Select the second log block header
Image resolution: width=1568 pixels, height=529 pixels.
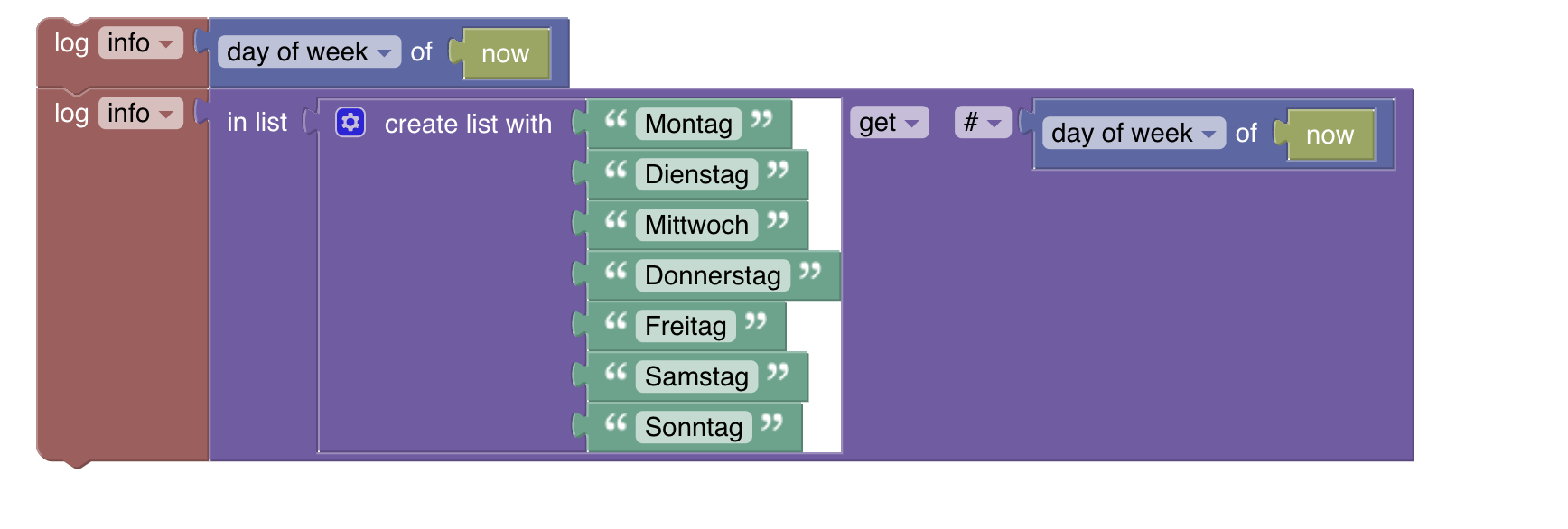(x=72, y=113)
